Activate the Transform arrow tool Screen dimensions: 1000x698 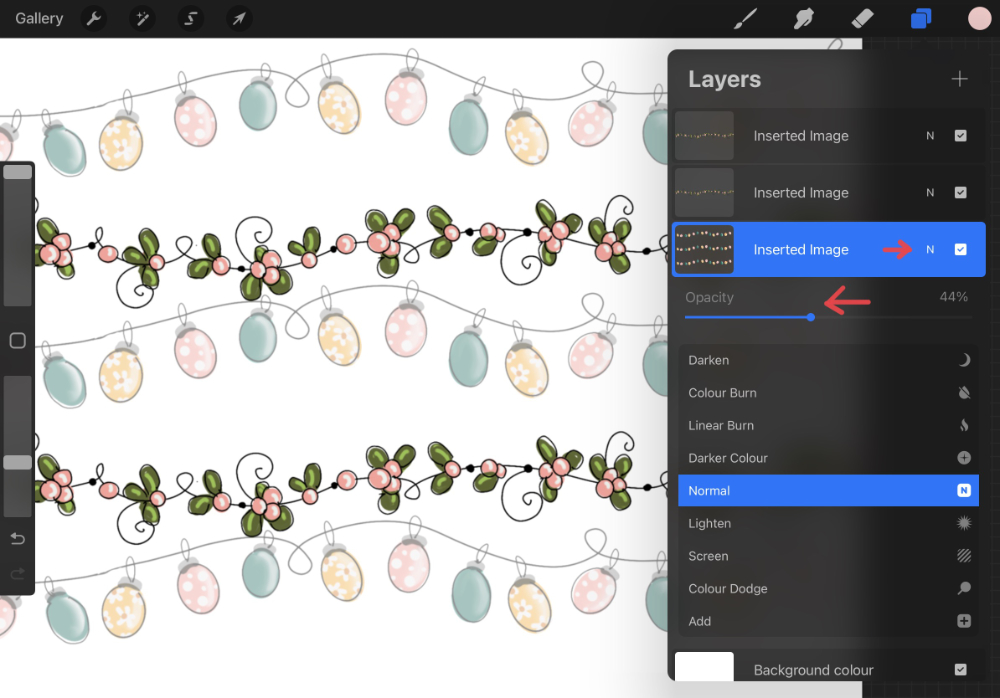click(x=238, y=18)
